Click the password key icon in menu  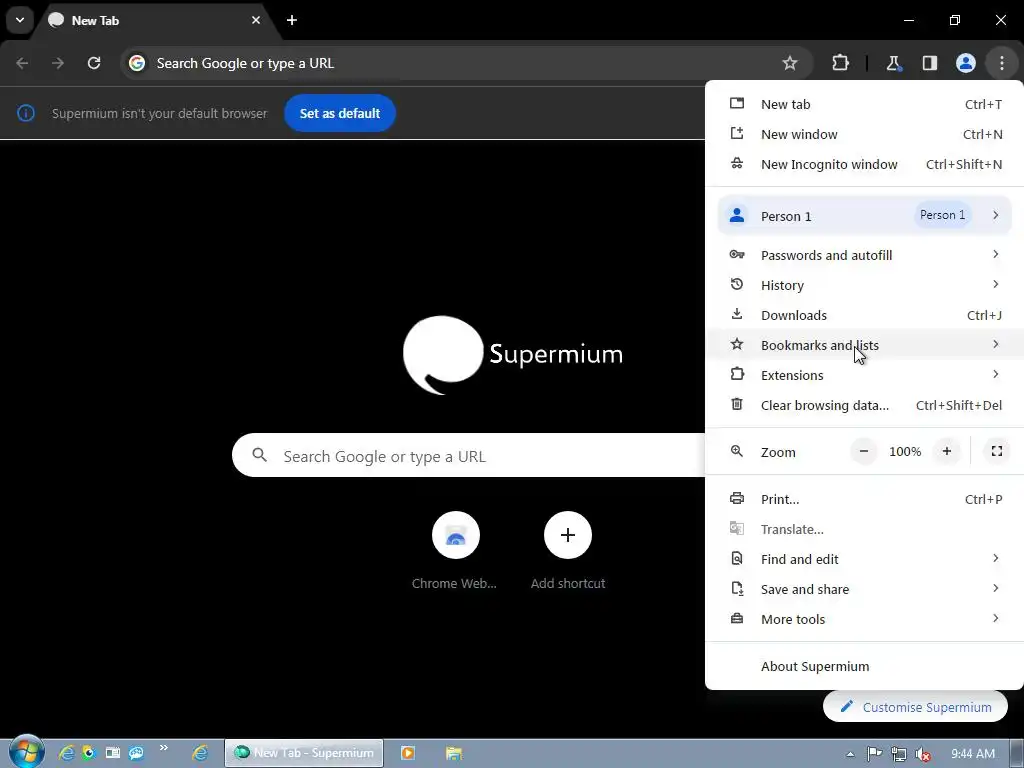[737, 254]
